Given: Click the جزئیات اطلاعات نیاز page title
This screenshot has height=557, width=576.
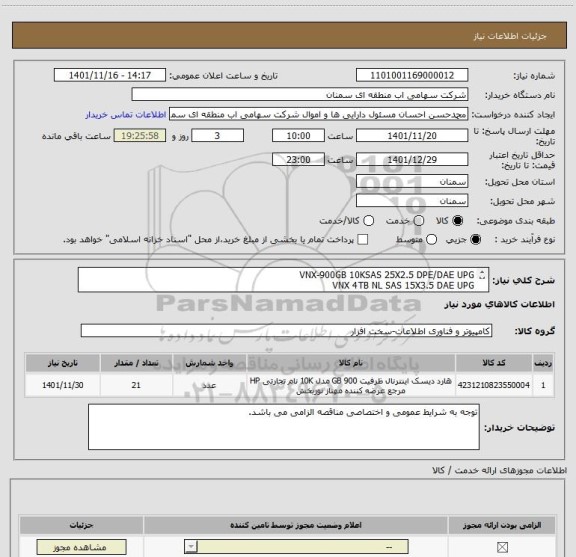Looking at the screenshot, I should [x=510, y=36].
